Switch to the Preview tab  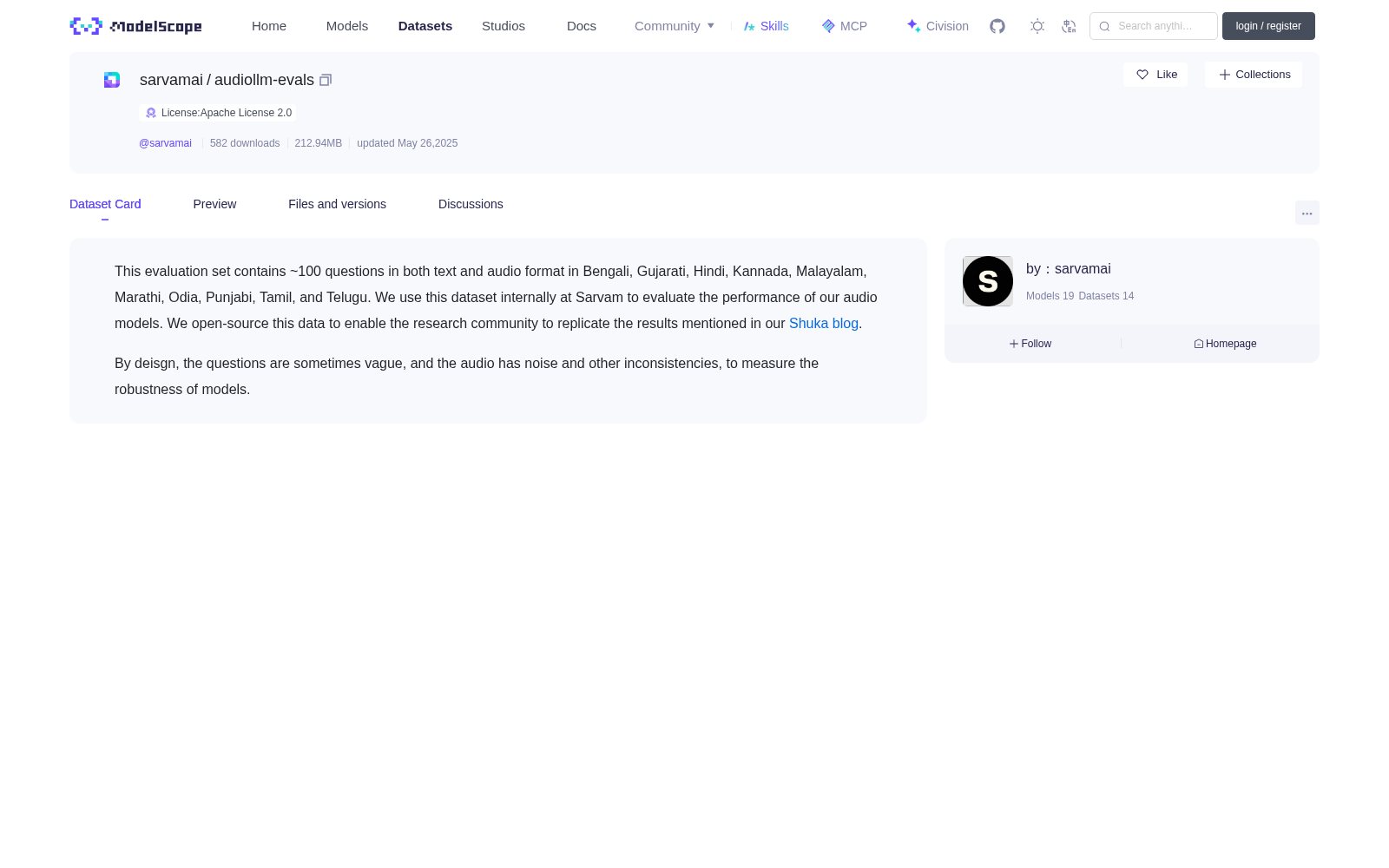(214, 204)
